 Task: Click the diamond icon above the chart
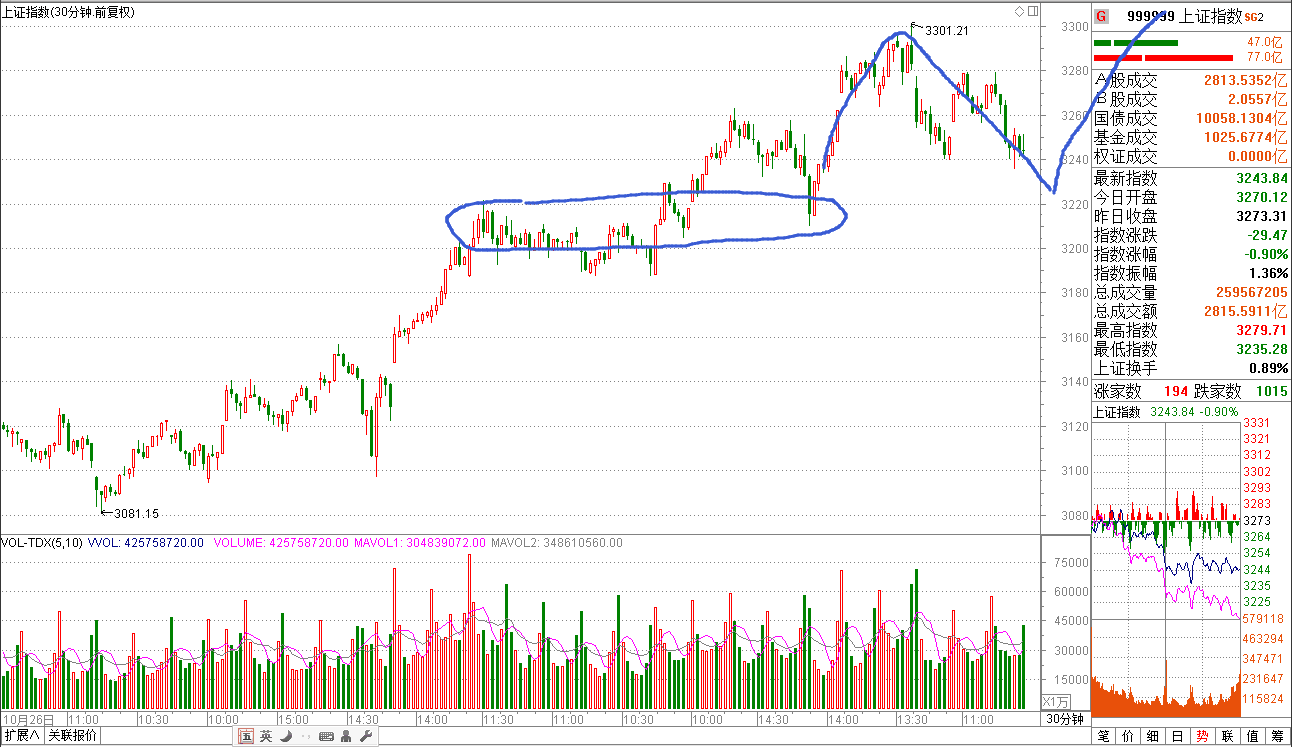[1019, 11]
